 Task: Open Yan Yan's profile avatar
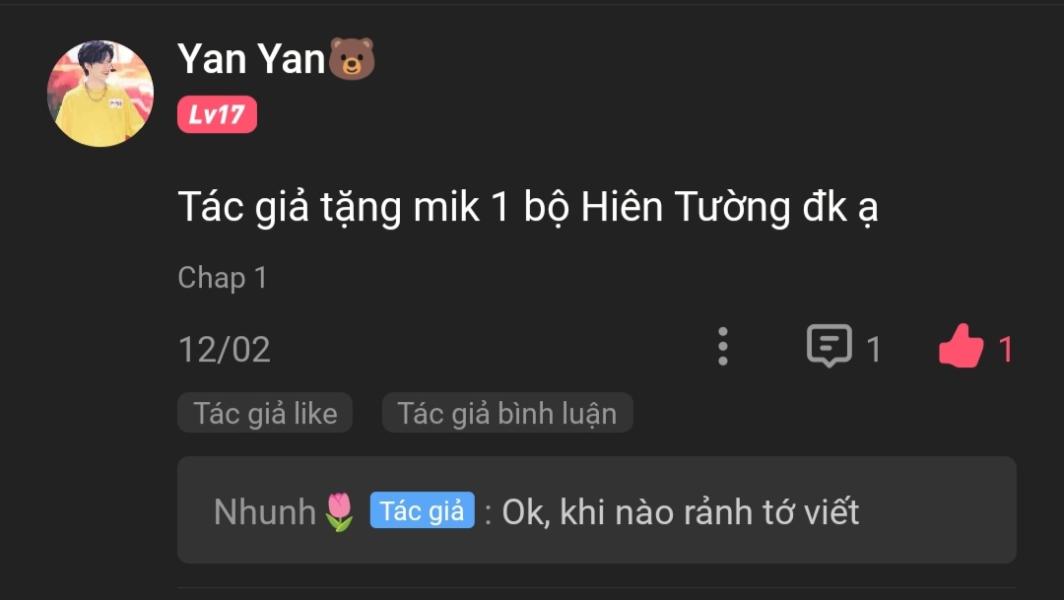pyautogui.click(x=100, y=93)
